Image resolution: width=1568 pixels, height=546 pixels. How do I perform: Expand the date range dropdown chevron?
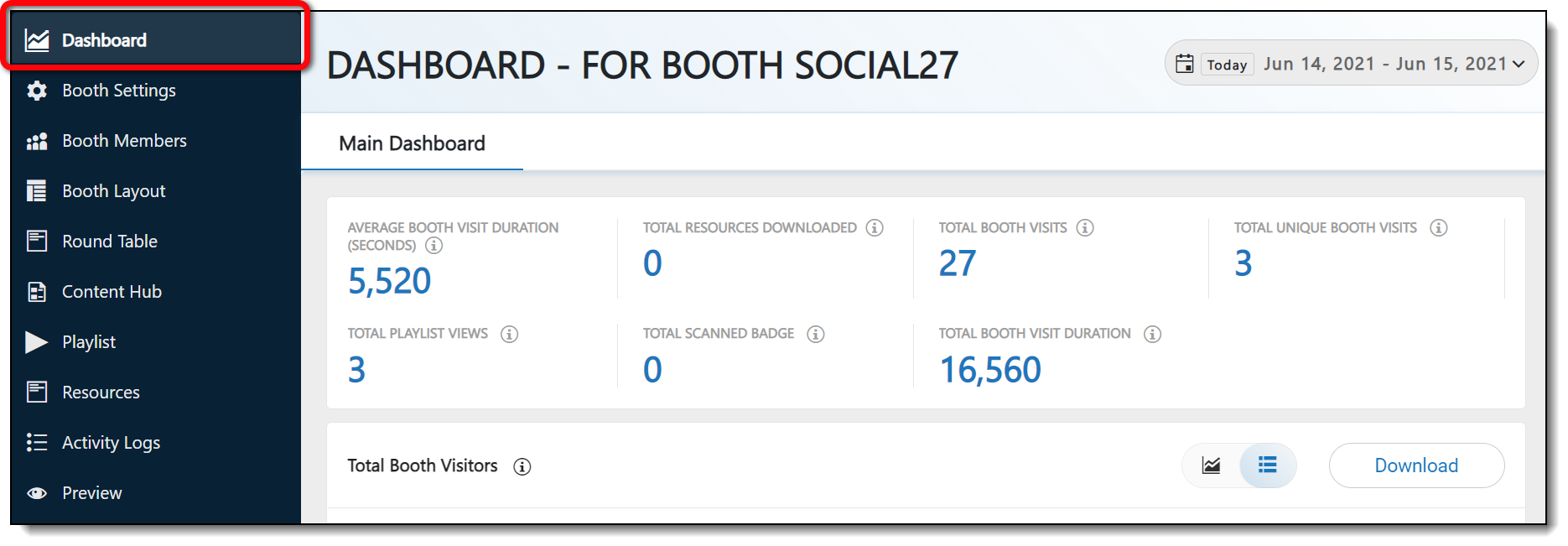click(x=1519, y=65)
